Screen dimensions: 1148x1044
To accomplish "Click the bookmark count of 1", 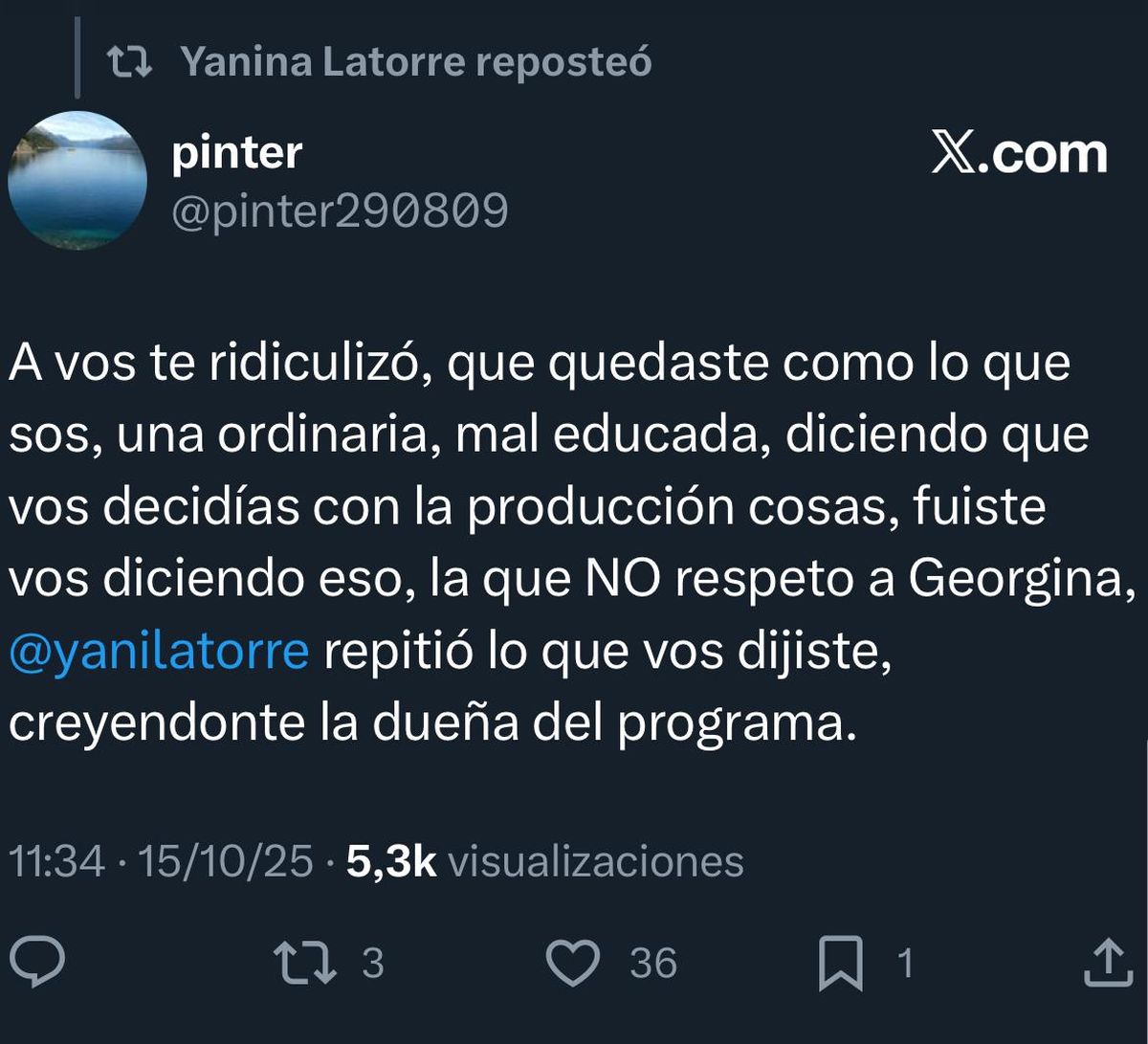I will 904,963.
